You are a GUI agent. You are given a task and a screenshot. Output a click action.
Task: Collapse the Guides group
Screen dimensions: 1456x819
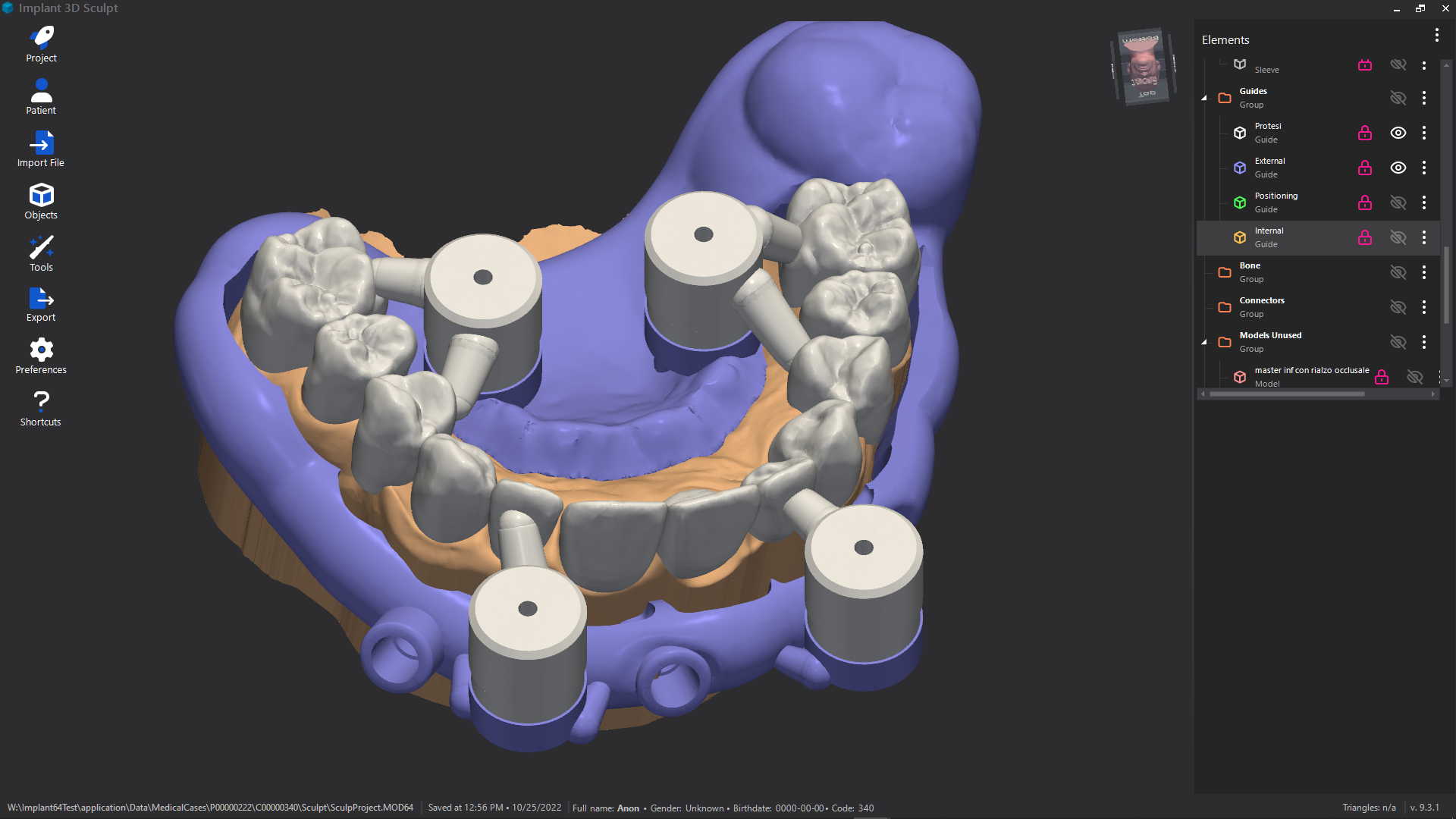[x=1203, y=98]
